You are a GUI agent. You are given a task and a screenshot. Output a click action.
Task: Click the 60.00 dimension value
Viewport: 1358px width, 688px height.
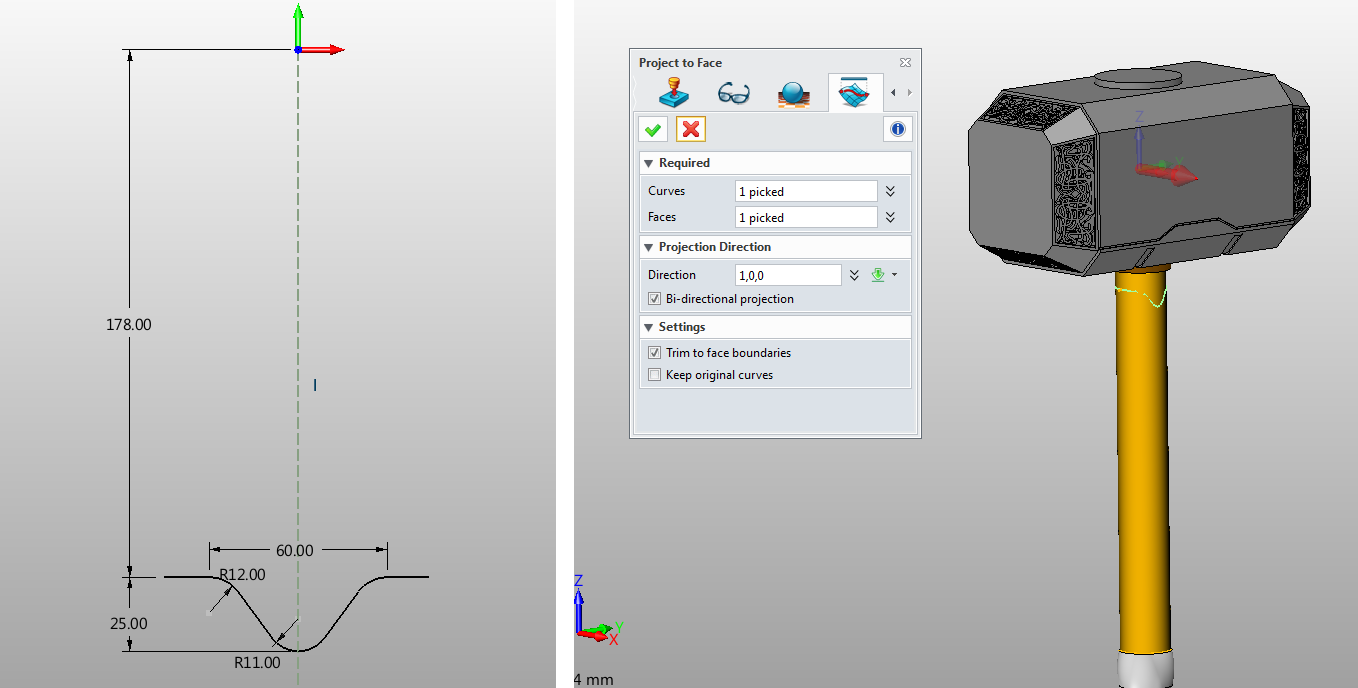pyautogui.click(x=295, y=551)
